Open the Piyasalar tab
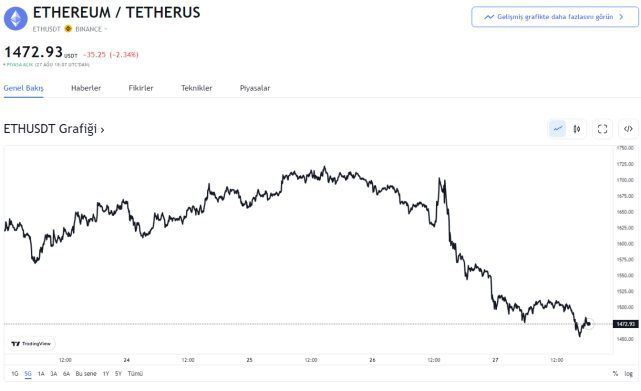Screen dimensions: 641x391 point(255,88)
